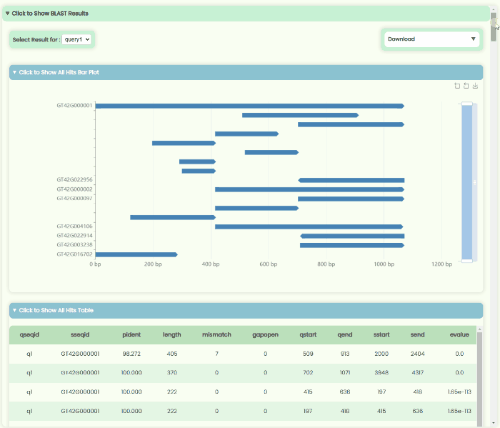
Task: Click the hits table scrollbar down arrow
Action: click(x=480, y=423)
